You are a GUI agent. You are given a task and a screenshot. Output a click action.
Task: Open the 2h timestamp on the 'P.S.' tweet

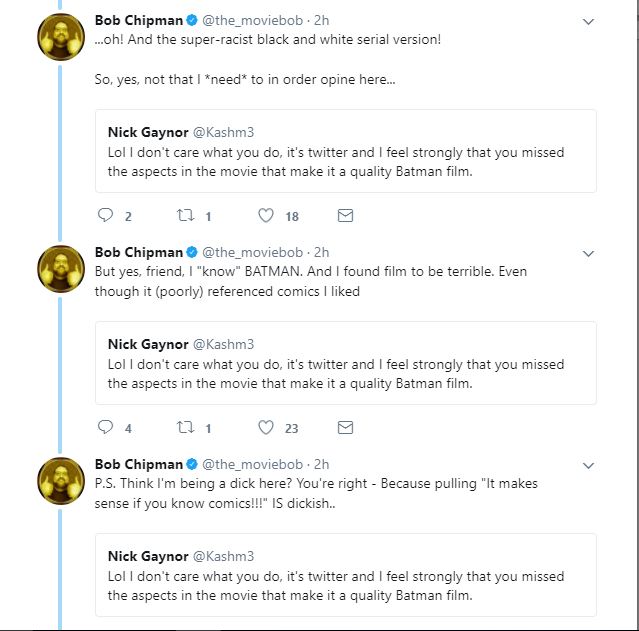click(x=321, y=464)
